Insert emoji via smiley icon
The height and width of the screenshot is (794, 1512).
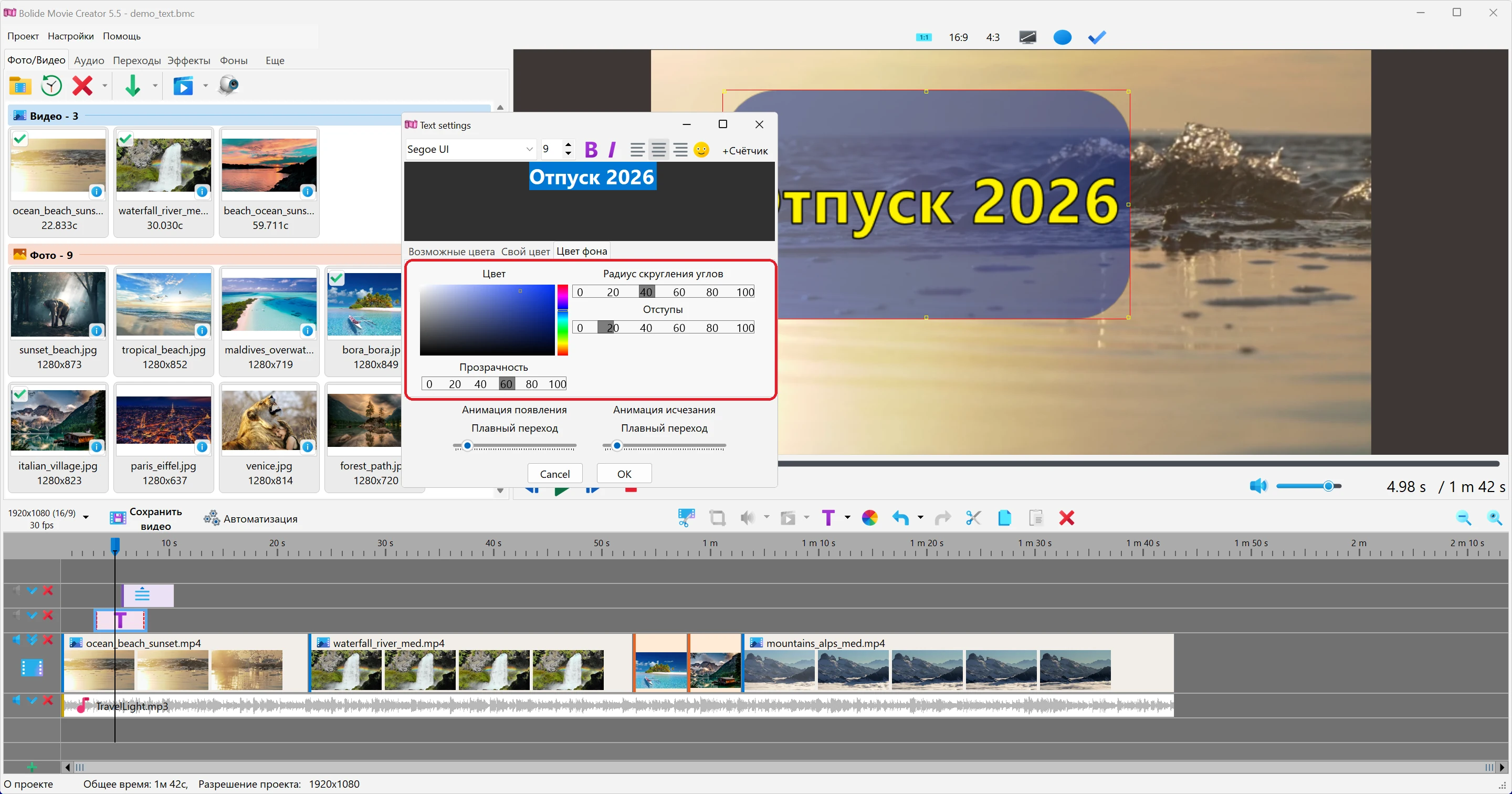pyautogui.click(x=701, y=150)
